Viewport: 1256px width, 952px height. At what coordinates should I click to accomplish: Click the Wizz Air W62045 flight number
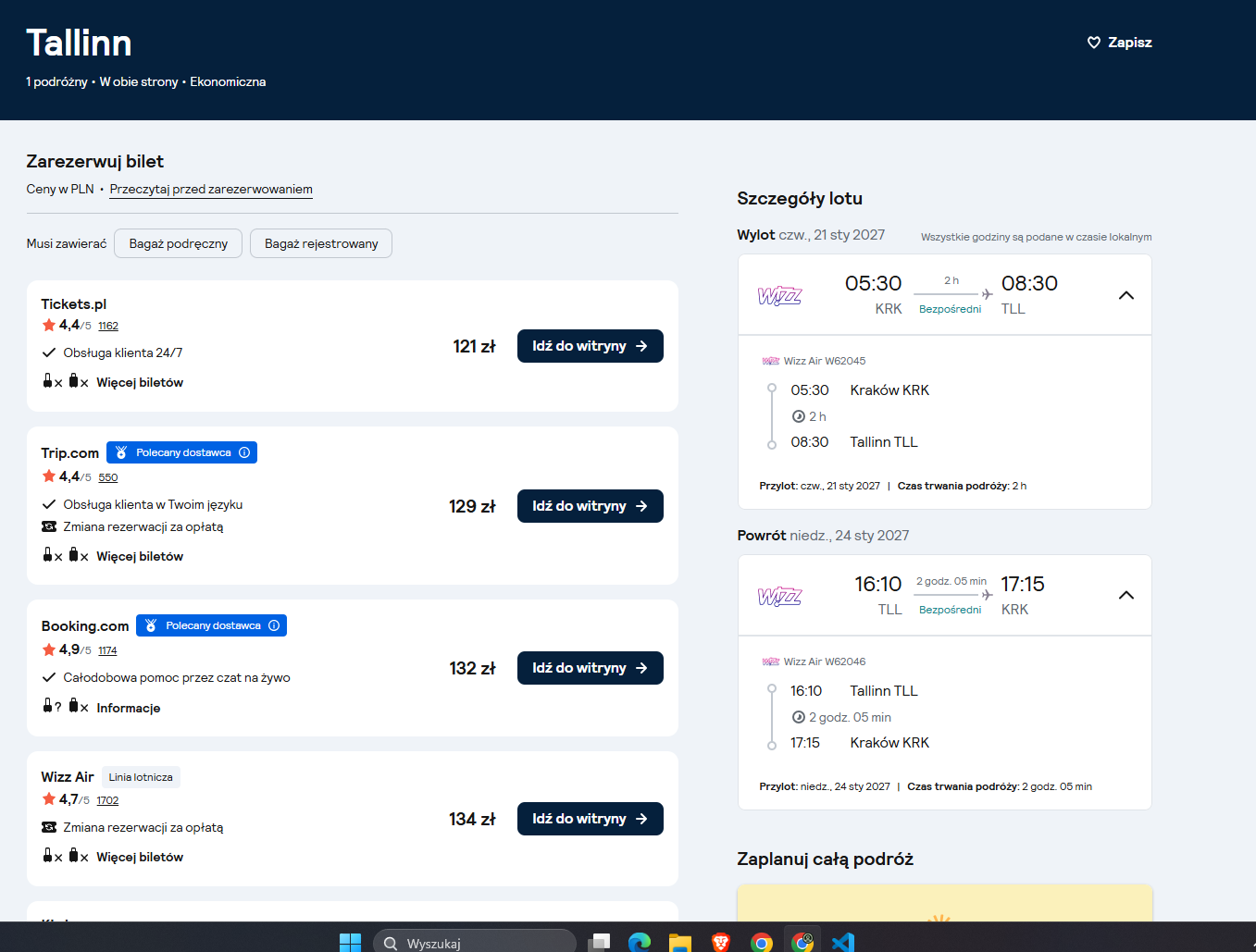coord(825,361)
